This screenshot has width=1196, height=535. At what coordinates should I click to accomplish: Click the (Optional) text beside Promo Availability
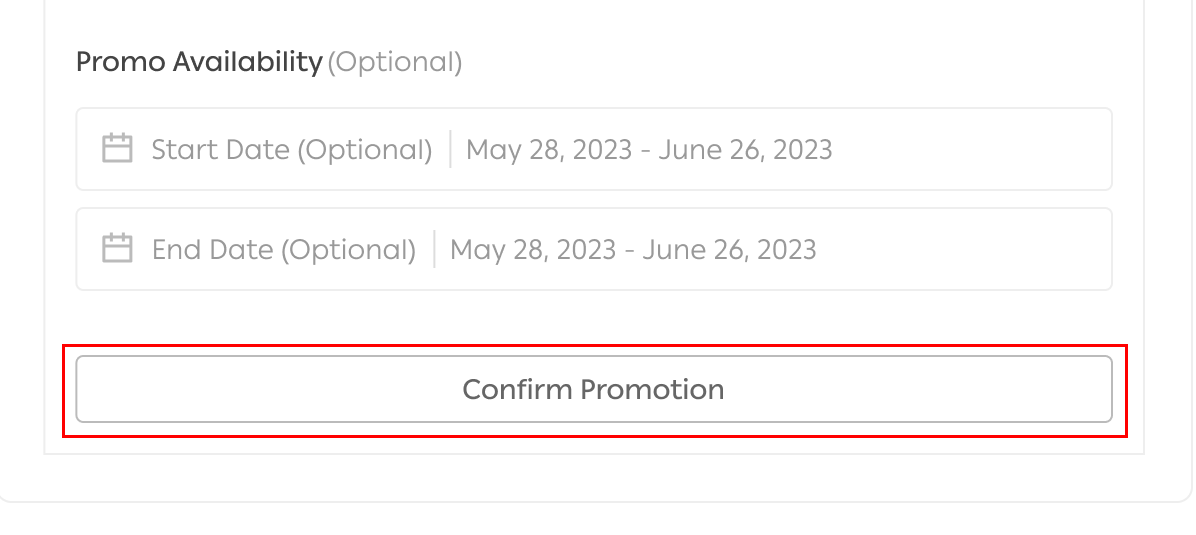point(395,62)
